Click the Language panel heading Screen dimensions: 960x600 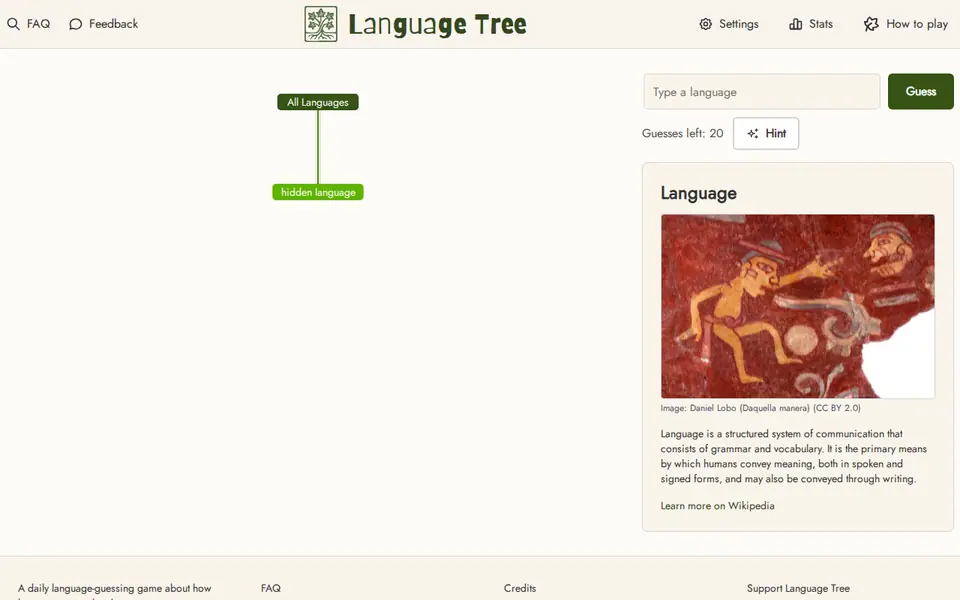(698, 193)
